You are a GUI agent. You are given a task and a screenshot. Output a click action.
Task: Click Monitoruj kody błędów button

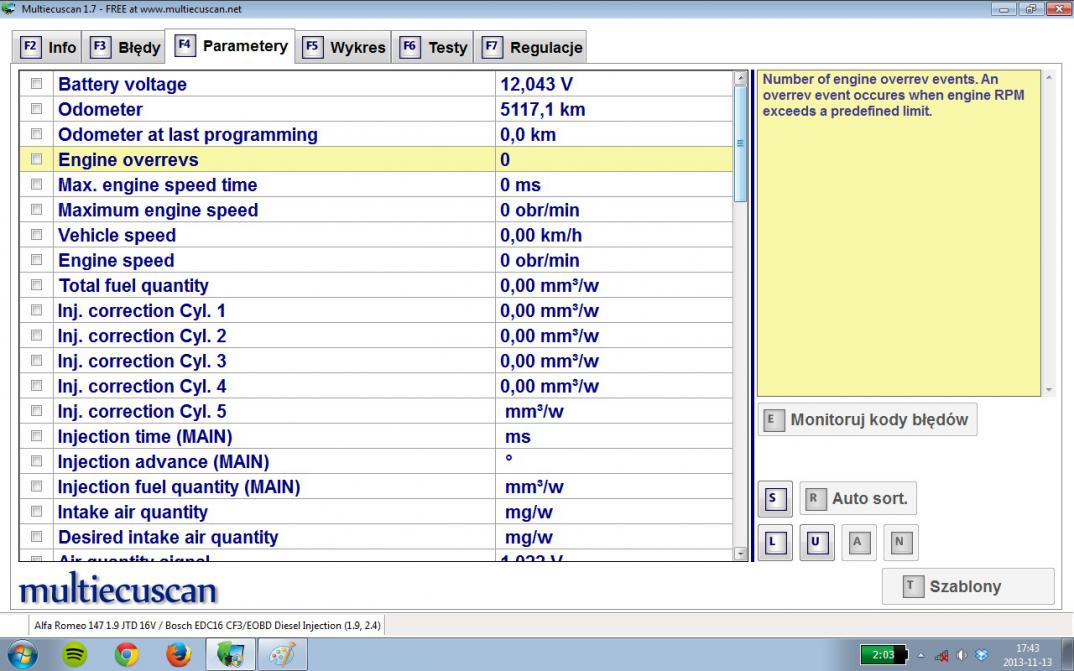[x=867, y=420]
